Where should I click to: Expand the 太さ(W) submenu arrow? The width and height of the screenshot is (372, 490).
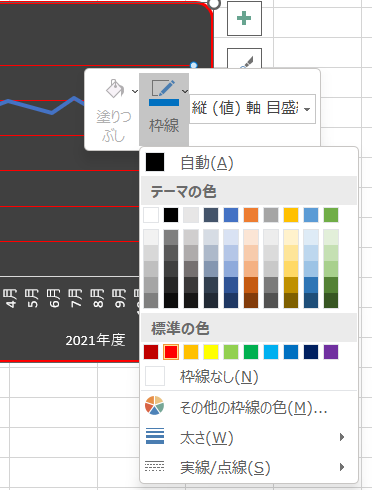(x=342, y=437)
